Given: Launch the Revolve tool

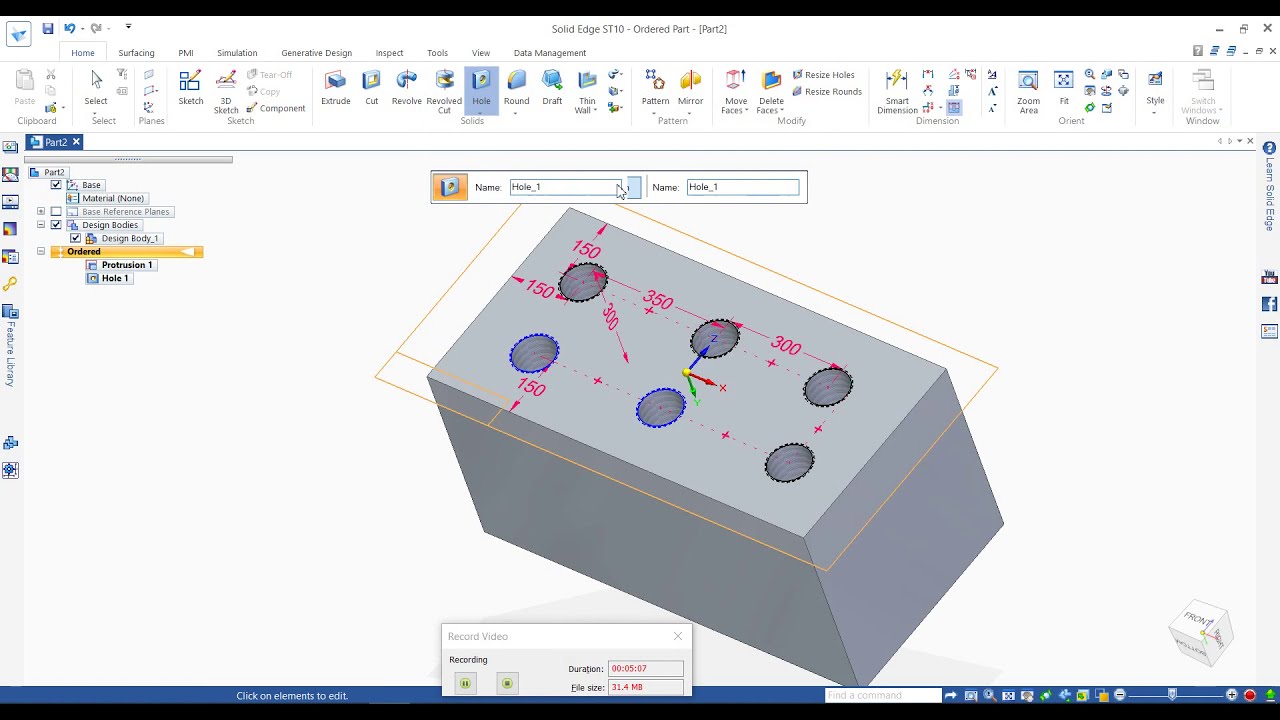Looking at the screenshot, I should [x=406, y=88].
